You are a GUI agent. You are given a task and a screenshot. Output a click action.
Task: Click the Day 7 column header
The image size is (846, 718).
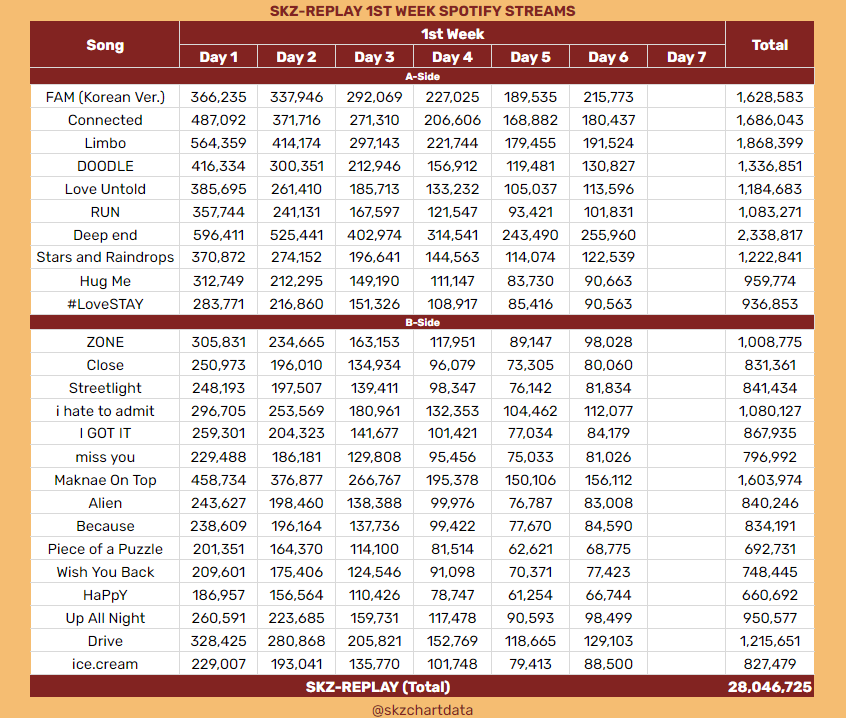(x=686, y=56)
